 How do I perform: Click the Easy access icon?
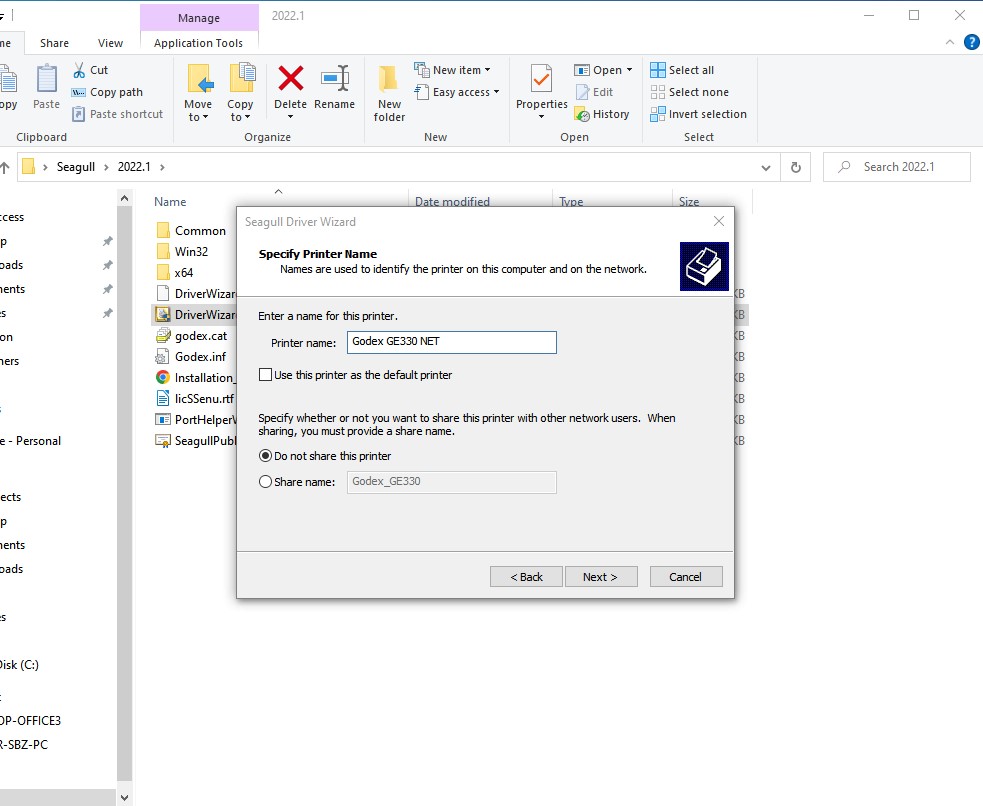pos(421,92)
